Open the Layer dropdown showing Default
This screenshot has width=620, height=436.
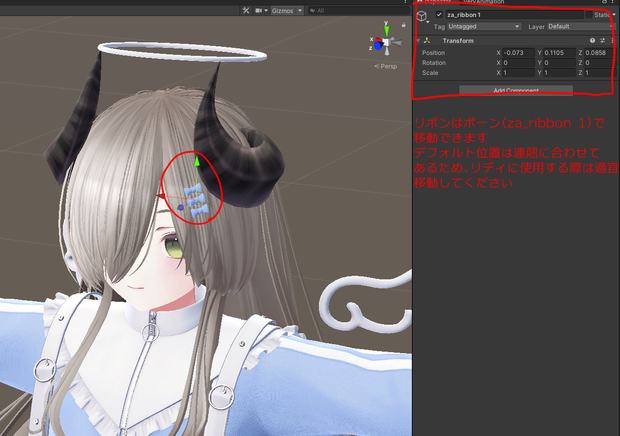coord(580,26)
